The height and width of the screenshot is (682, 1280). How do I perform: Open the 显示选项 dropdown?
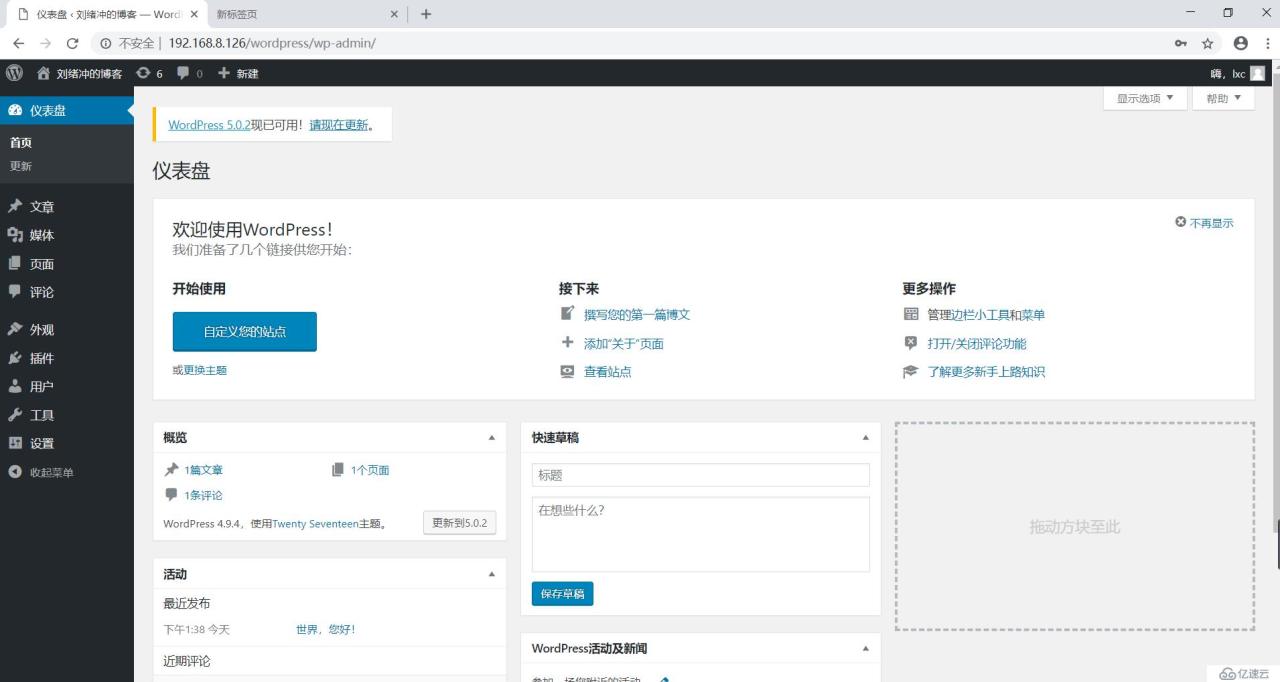(x=1143, y=98)
